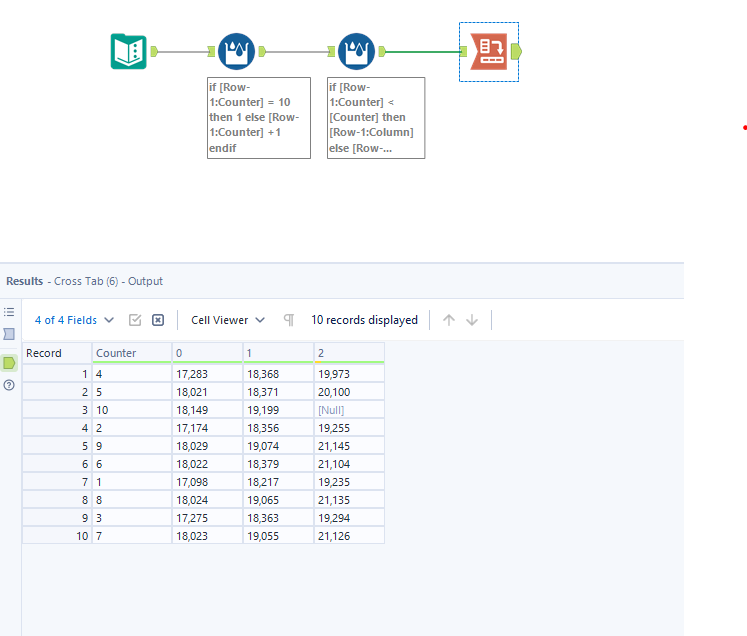The width and height of the screenshot is (747, 636).
Task: Click the Text Input output anchor
Action: coord(154,51)
